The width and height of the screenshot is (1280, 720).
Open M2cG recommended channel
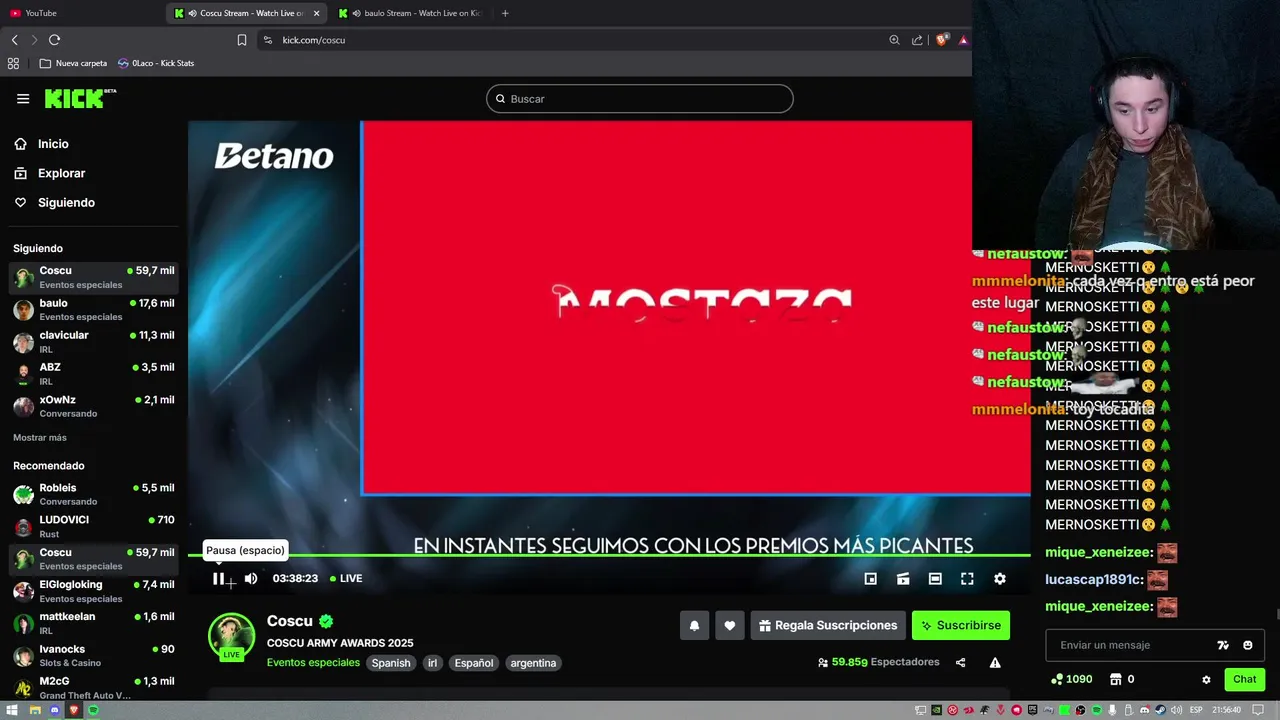click(94, 687)
